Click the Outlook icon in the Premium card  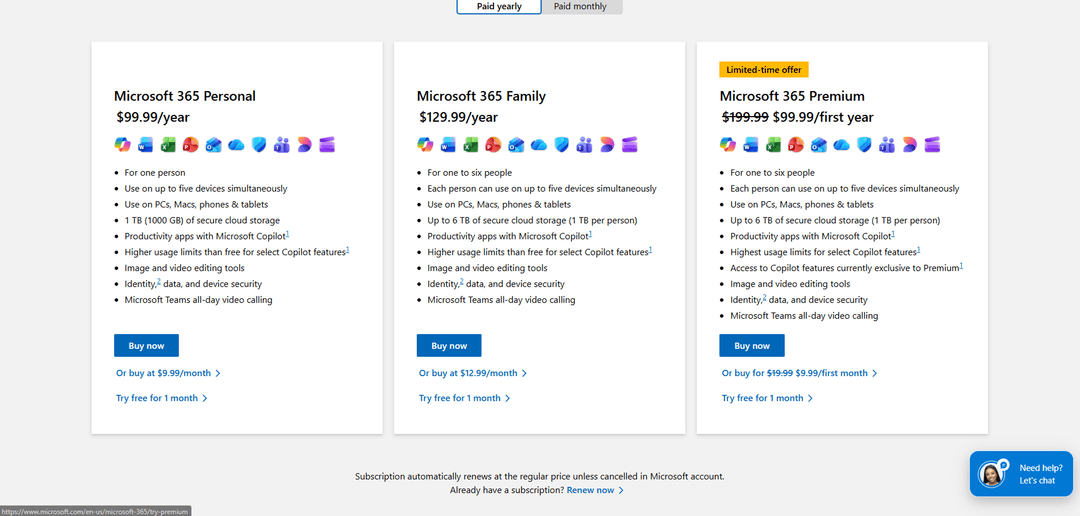tap(819, 145)
